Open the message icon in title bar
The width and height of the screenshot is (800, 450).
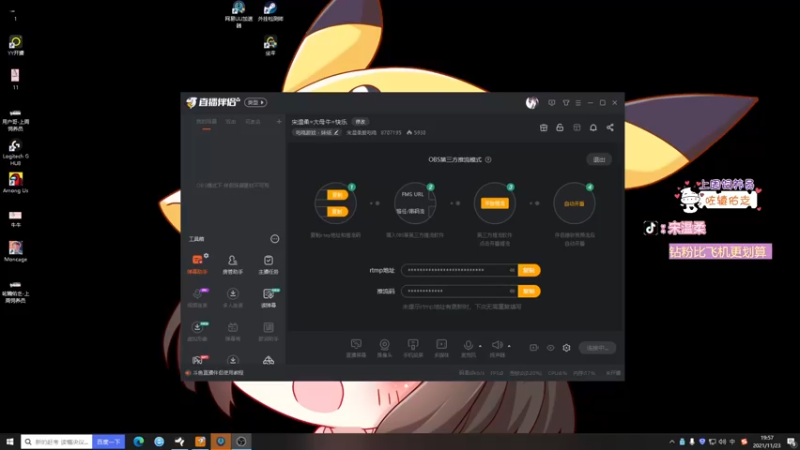tap(552, 103)
